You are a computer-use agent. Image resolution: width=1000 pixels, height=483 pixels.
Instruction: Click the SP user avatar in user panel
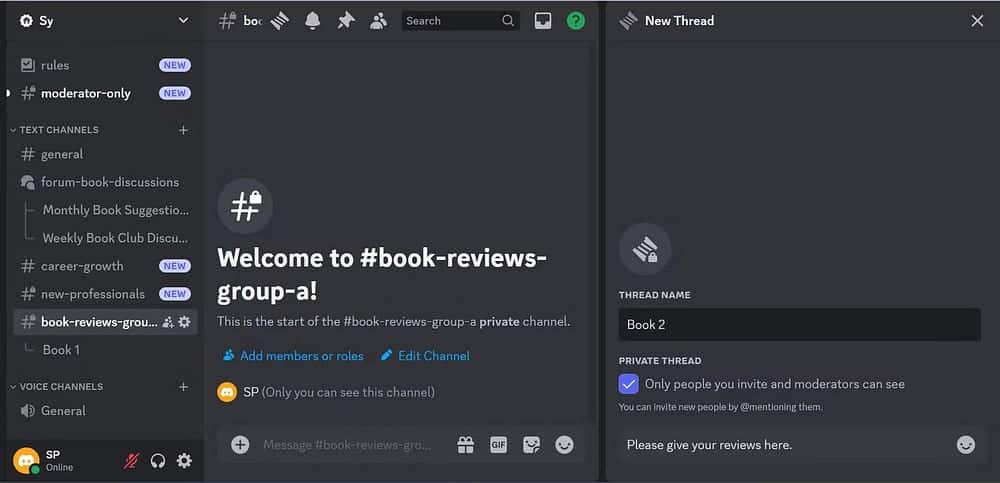26,461
